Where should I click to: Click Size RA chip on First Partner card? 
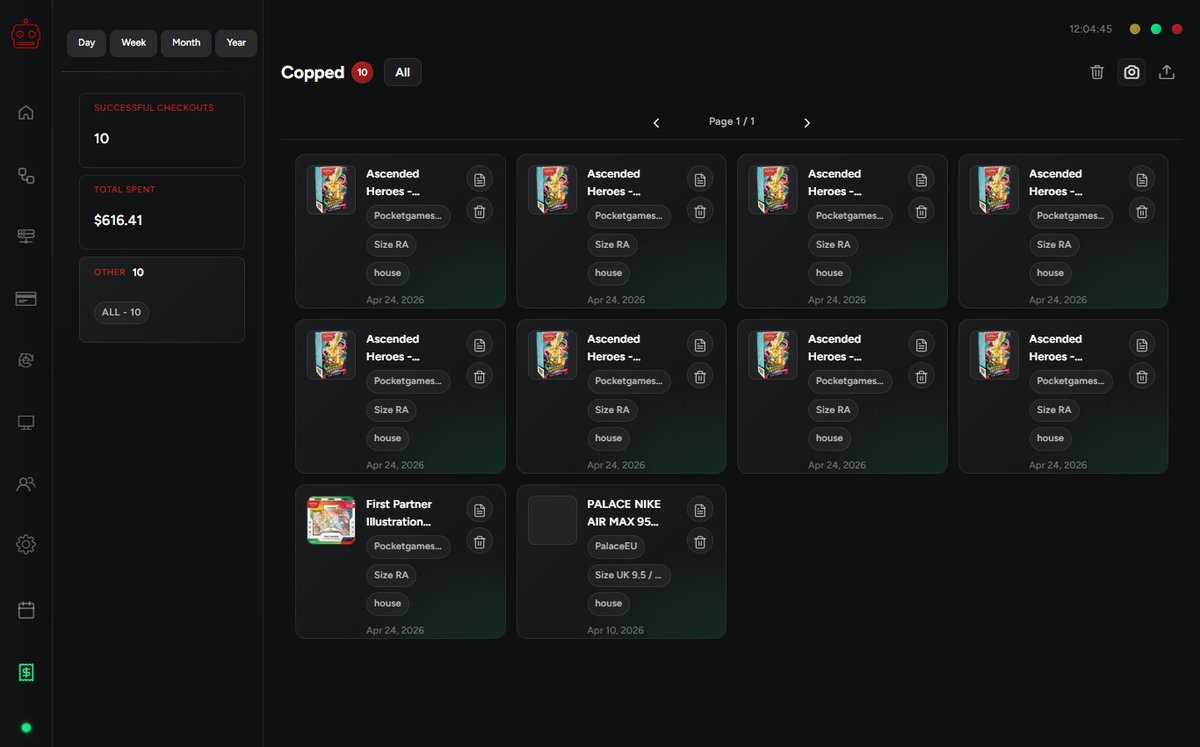click(x=391, y=575)
